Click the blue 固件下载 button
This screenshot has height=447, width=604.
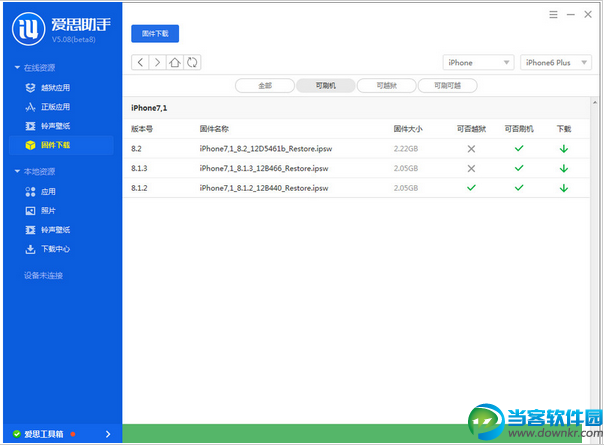point(155,34)
